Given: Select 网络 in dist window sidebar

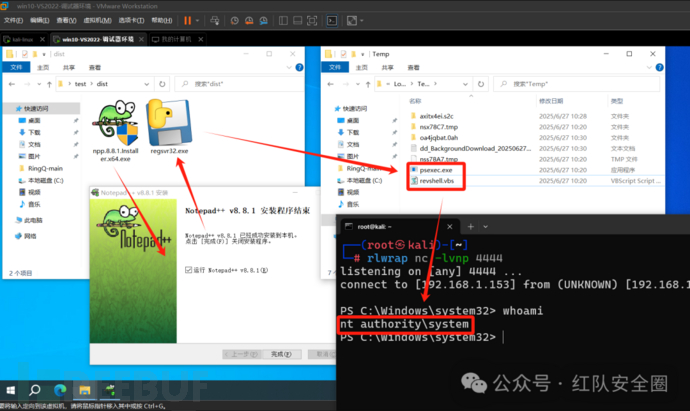Looking at the screenshot, I should (x=26, y=236).
